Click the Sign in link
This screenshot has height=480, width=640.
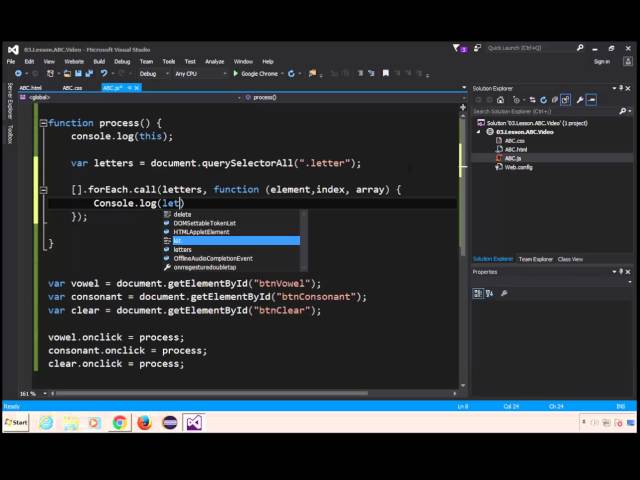click(602, 62)
